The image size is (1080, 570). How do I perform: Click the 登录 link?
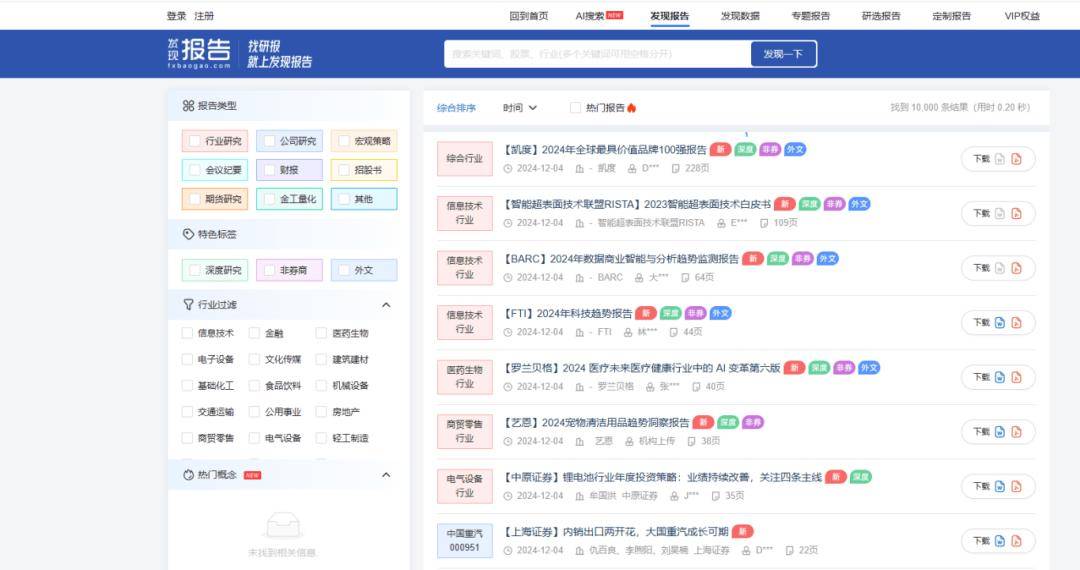click(x=176, y=16)
